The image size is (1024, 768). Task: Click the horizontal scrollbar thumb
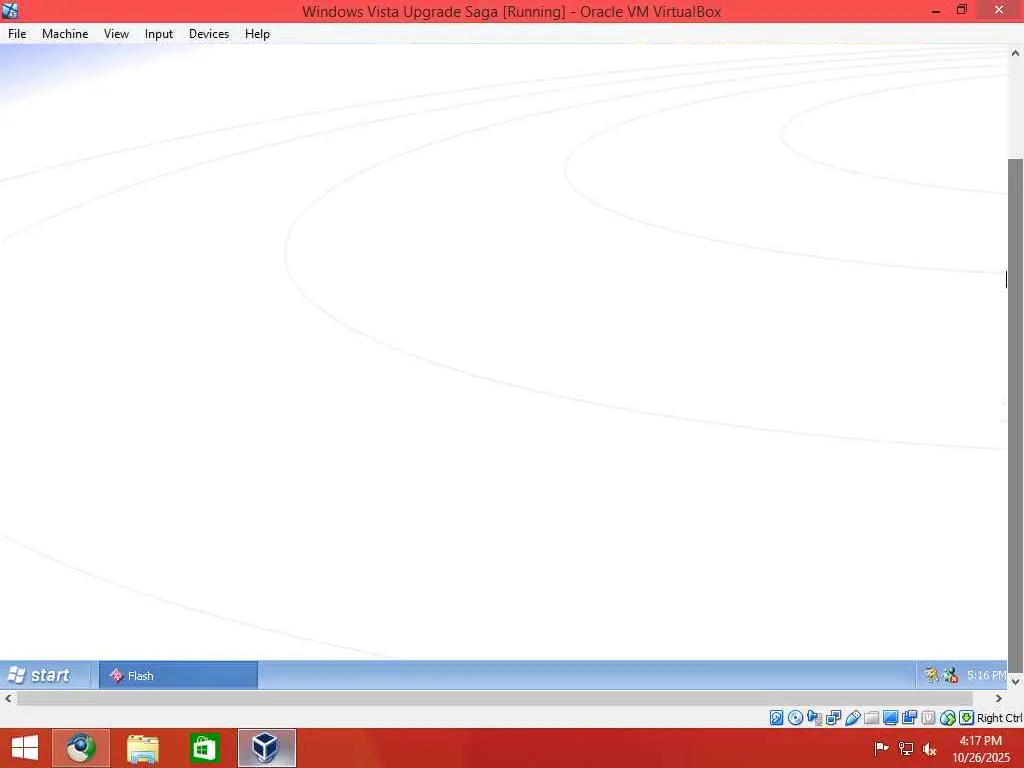495,698
